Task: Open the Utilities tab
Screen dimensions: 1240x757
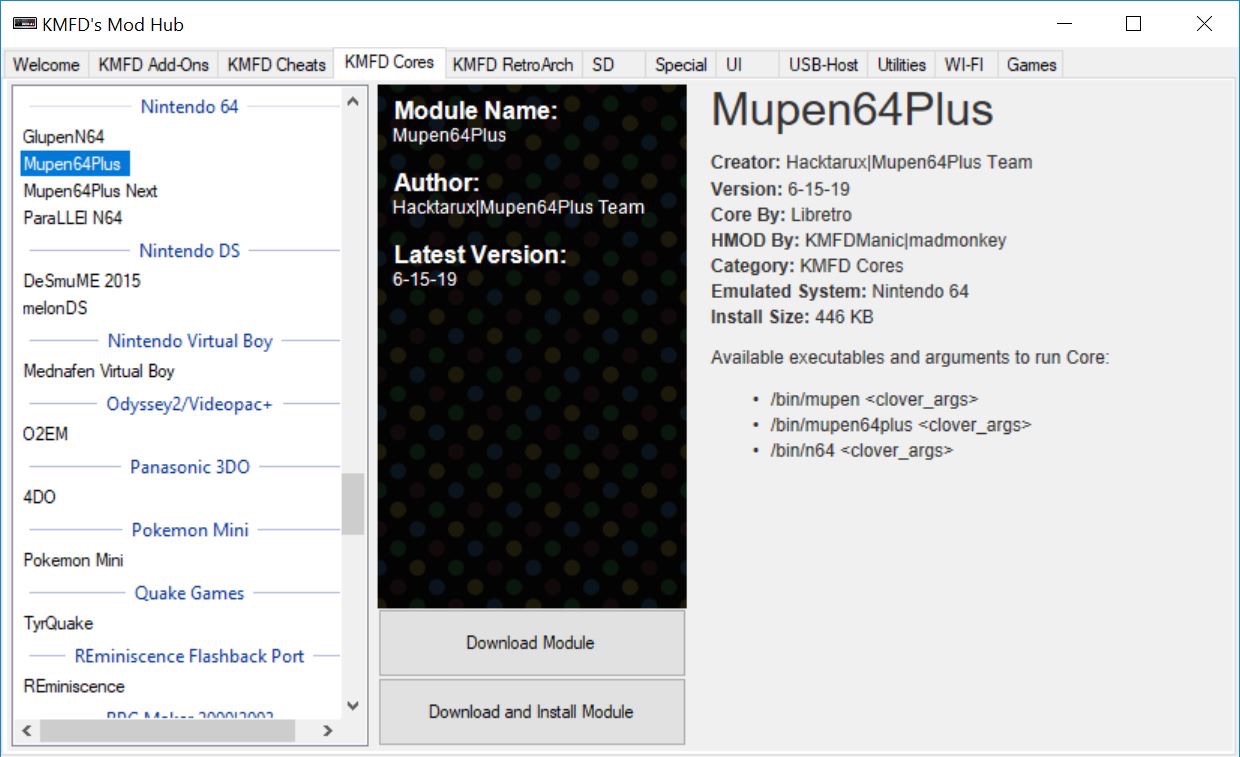Action: click(901, 65)
